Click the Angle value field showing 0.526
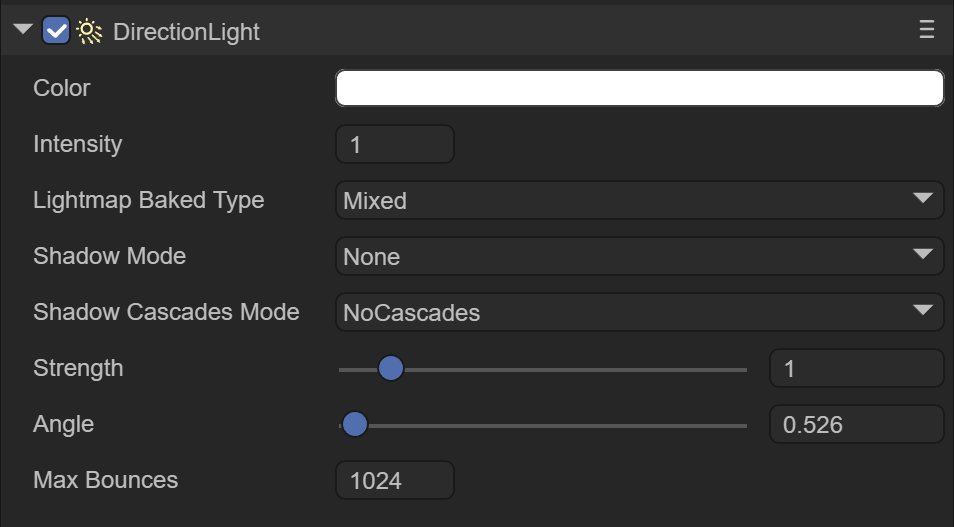The height and width of the screenshot is (527, 954). (856, 425)
